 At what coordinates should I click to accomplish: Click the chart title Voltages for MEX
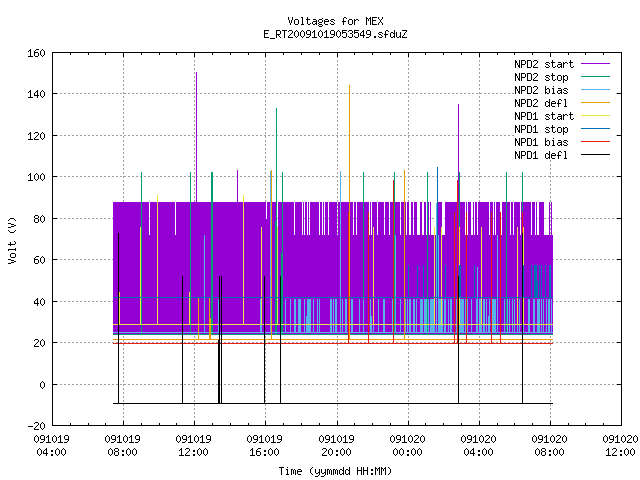point(335,21)
